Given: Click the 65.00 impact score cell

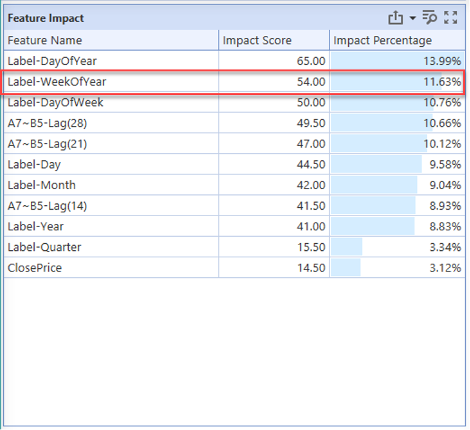Looking at the screenshot, I should coord(274,61).
